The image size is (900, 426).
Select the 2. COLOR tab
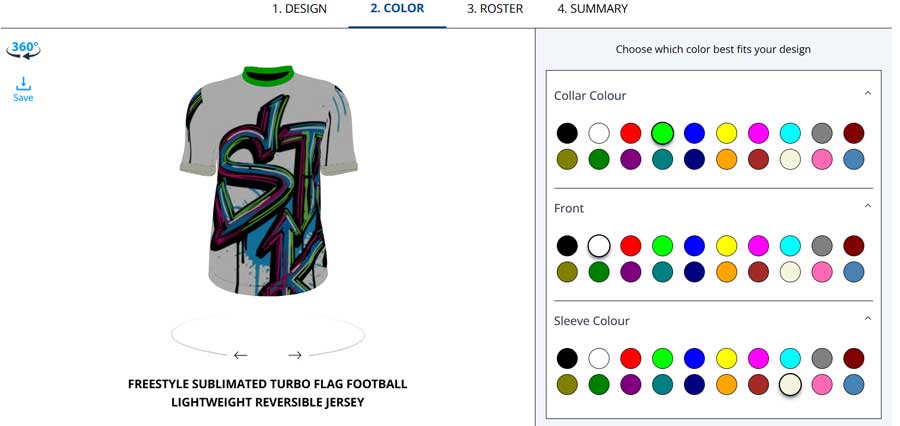pyautogui.click(x=397, y=9)
